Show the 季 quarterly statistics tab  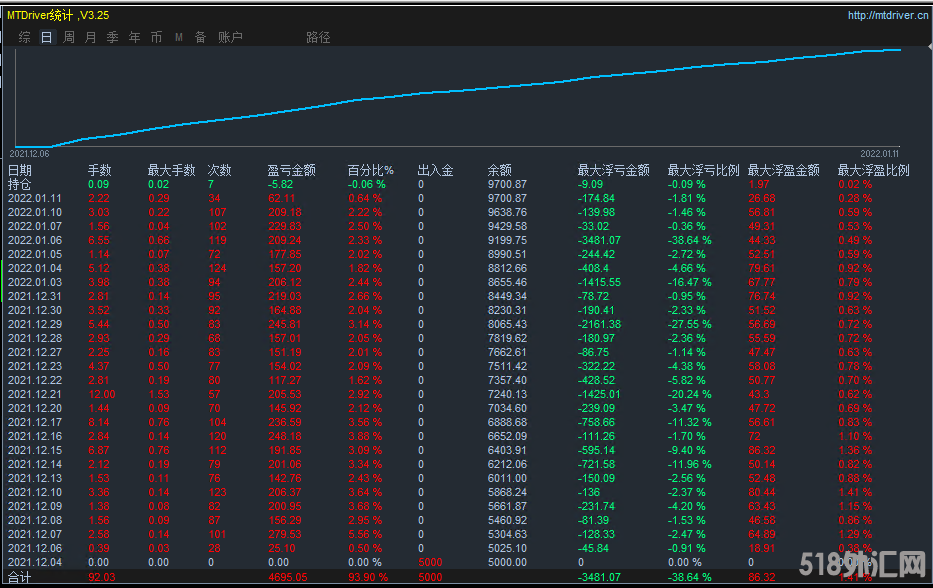coord(113,37)
